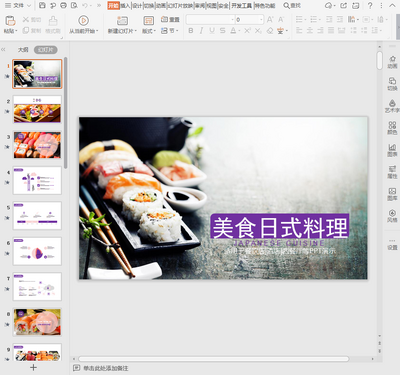Open the Font Color dropdown arrow
The width and height of the screenshot is (400, 375).
coord(239,31)
